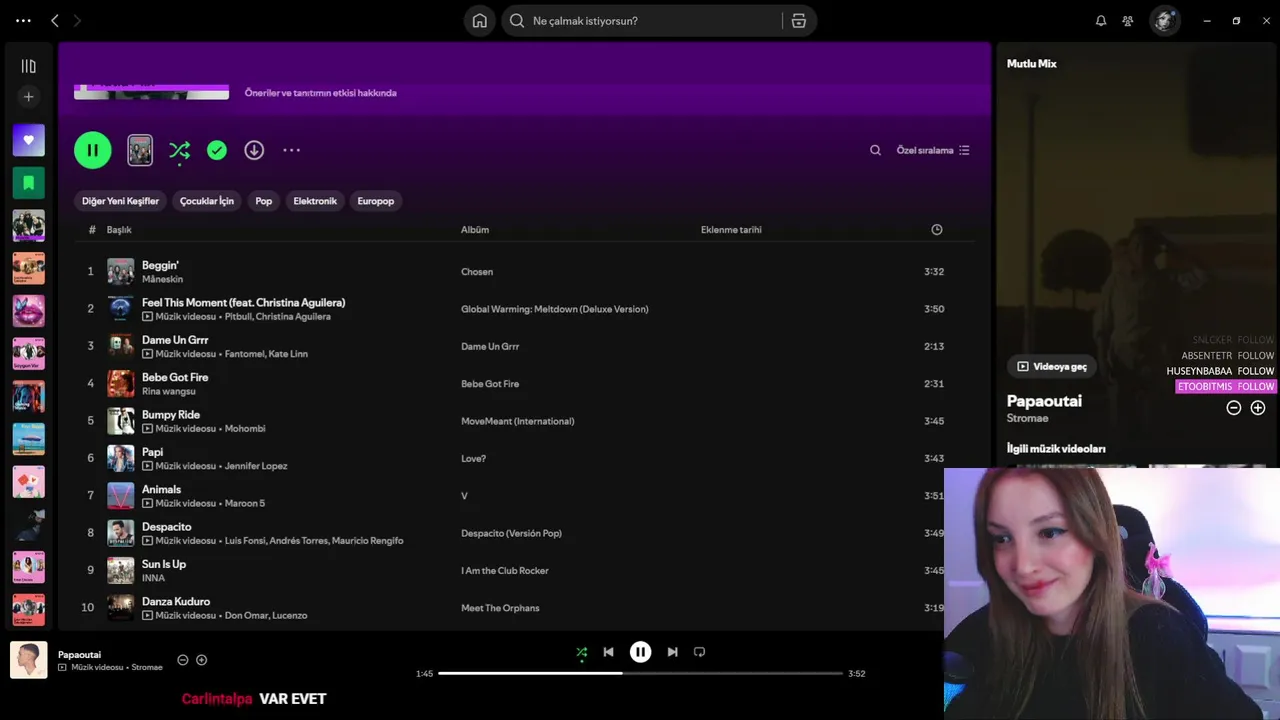1280x720 pixels.
Task: Open artist Måneskin link
Action: 162,279
